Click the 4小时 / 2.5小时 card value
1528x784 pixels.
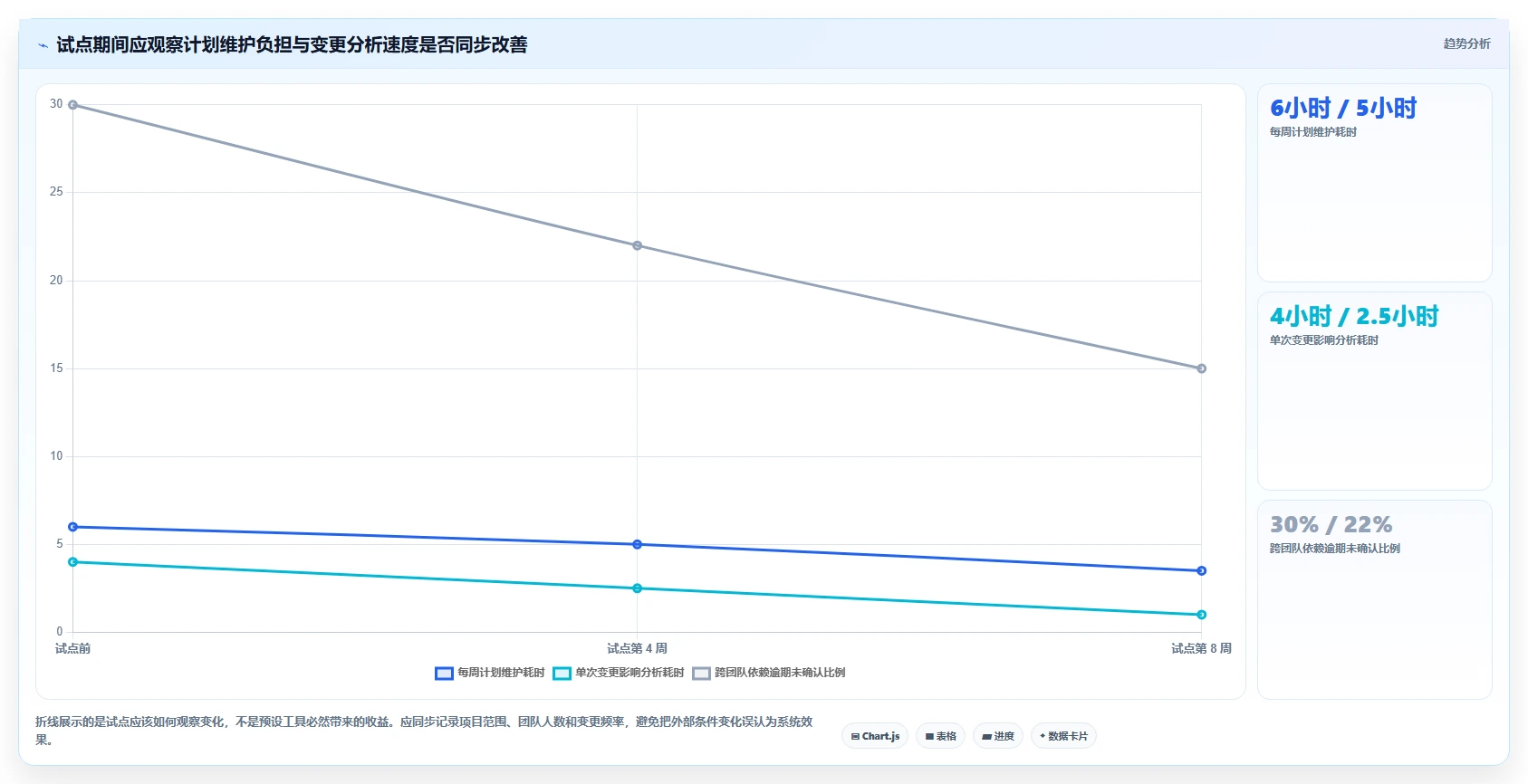tap(1354, 317)
